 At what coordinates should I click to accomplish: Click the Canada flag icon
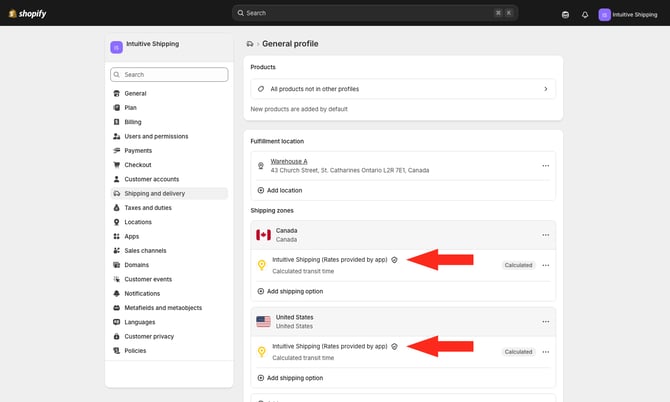coord(263,235)
